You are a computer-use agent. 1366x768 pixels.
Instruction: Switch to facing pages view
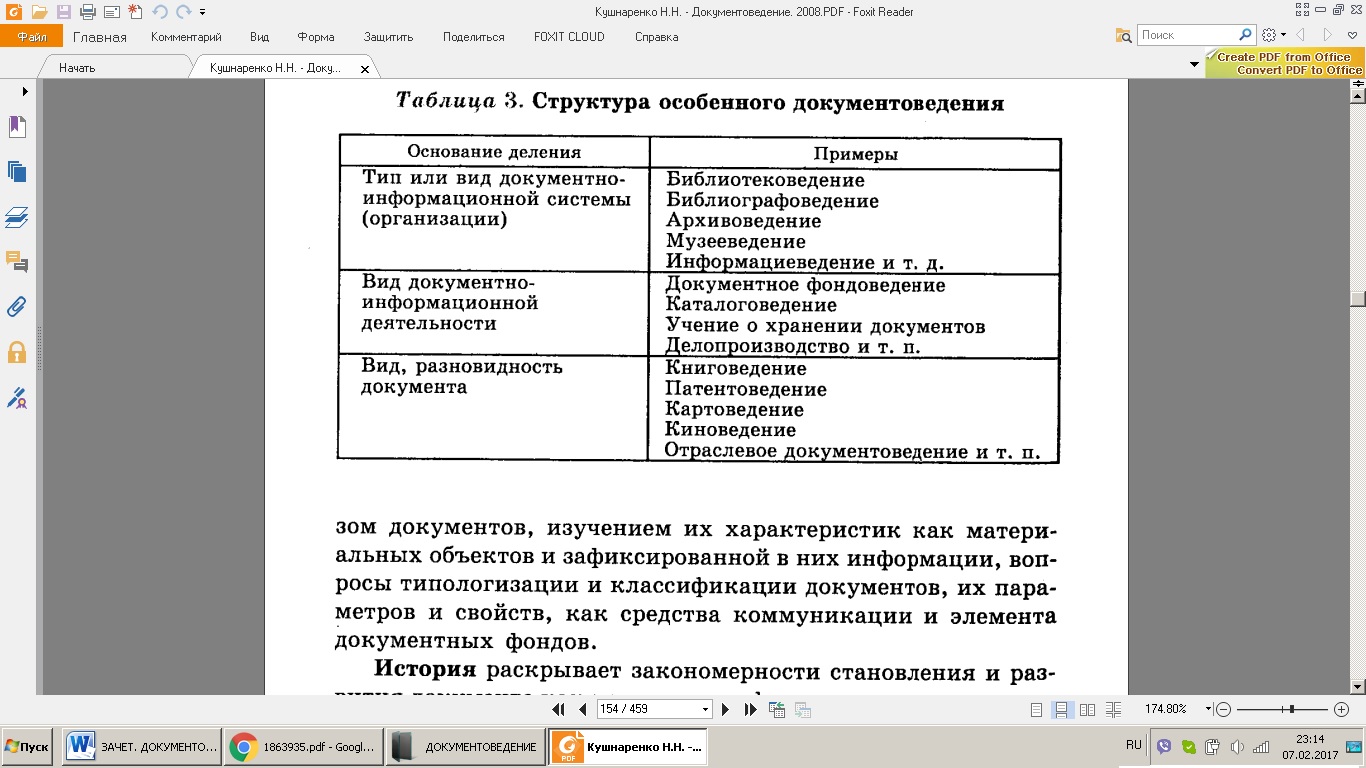[1087, 709]
